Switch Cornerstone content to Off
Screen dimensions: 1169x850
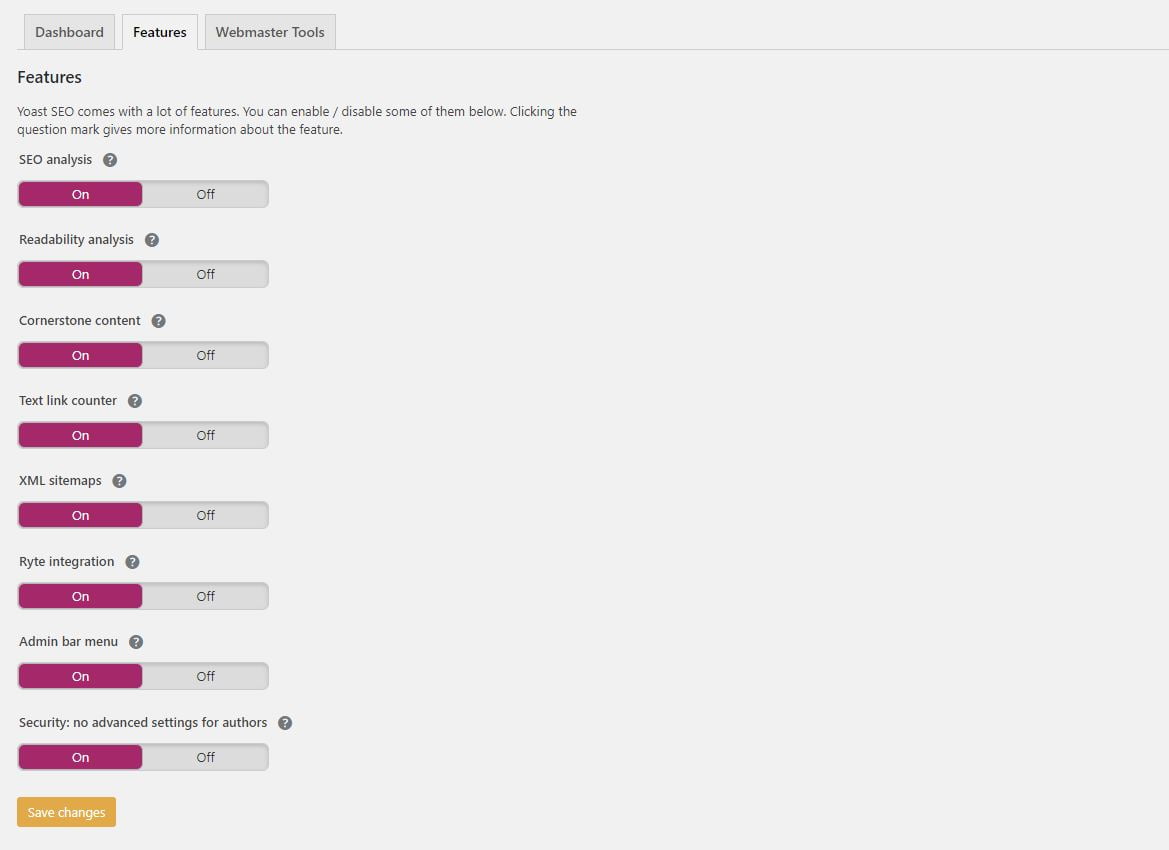(x=205, y=354)
